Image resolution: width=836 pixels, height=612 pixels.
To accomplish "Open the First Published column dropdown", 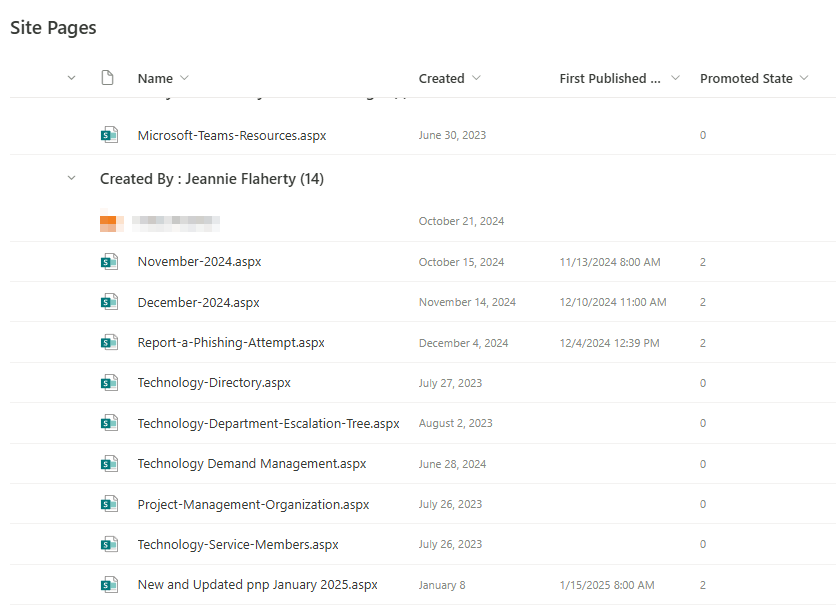I will coord(675,78).
